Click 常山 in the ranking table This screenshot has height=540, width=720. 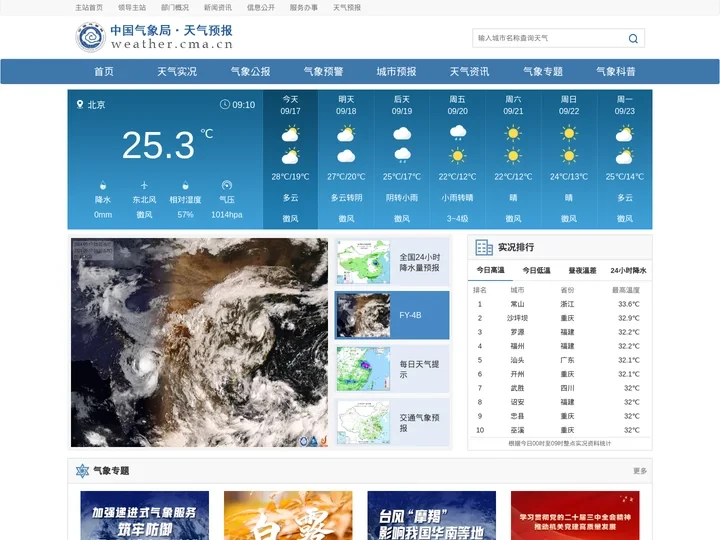[x=518, y=304]
